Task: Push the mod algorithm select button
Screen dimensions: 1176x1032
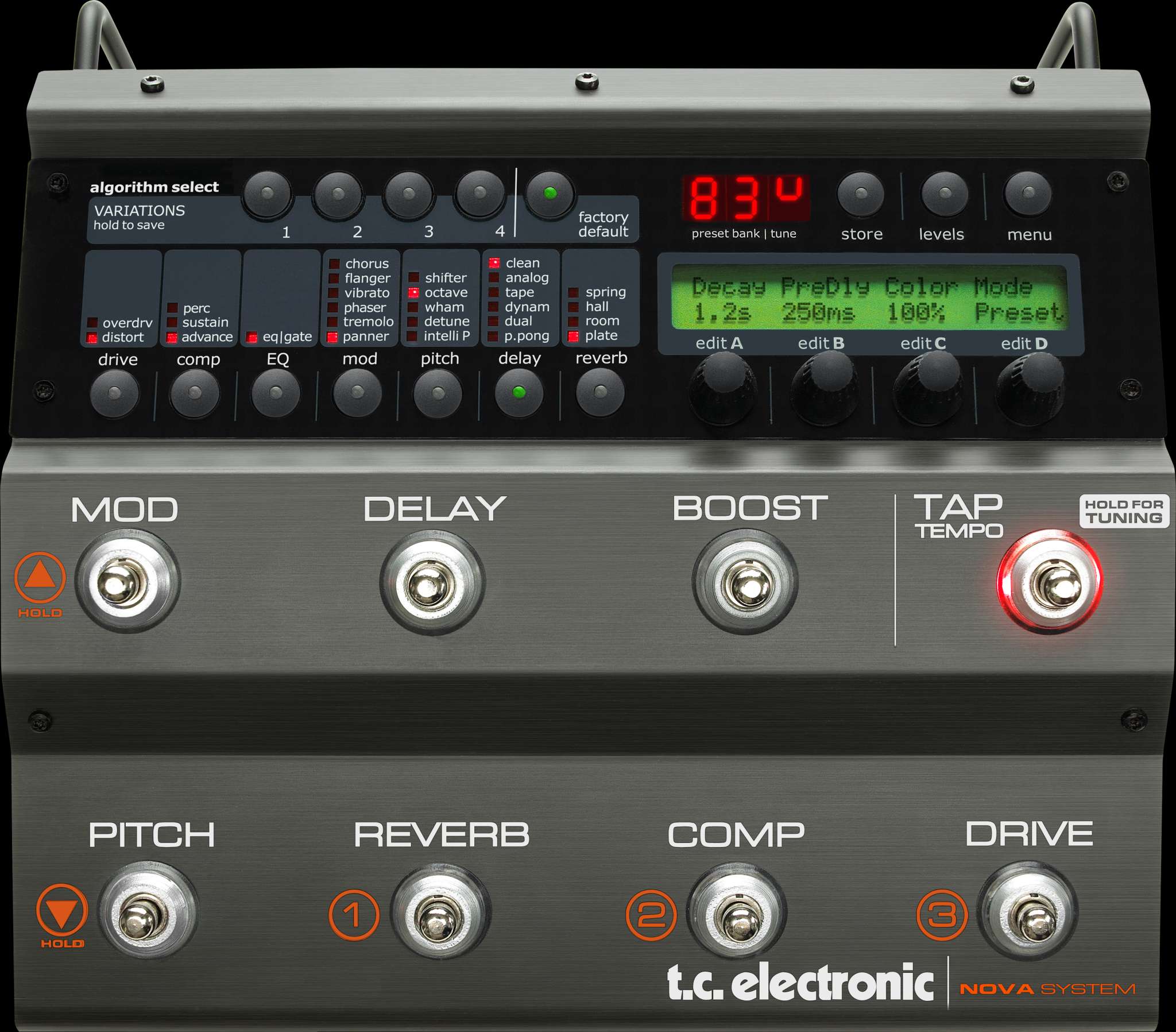Action: pyautogui.click(x=357, y=393)
